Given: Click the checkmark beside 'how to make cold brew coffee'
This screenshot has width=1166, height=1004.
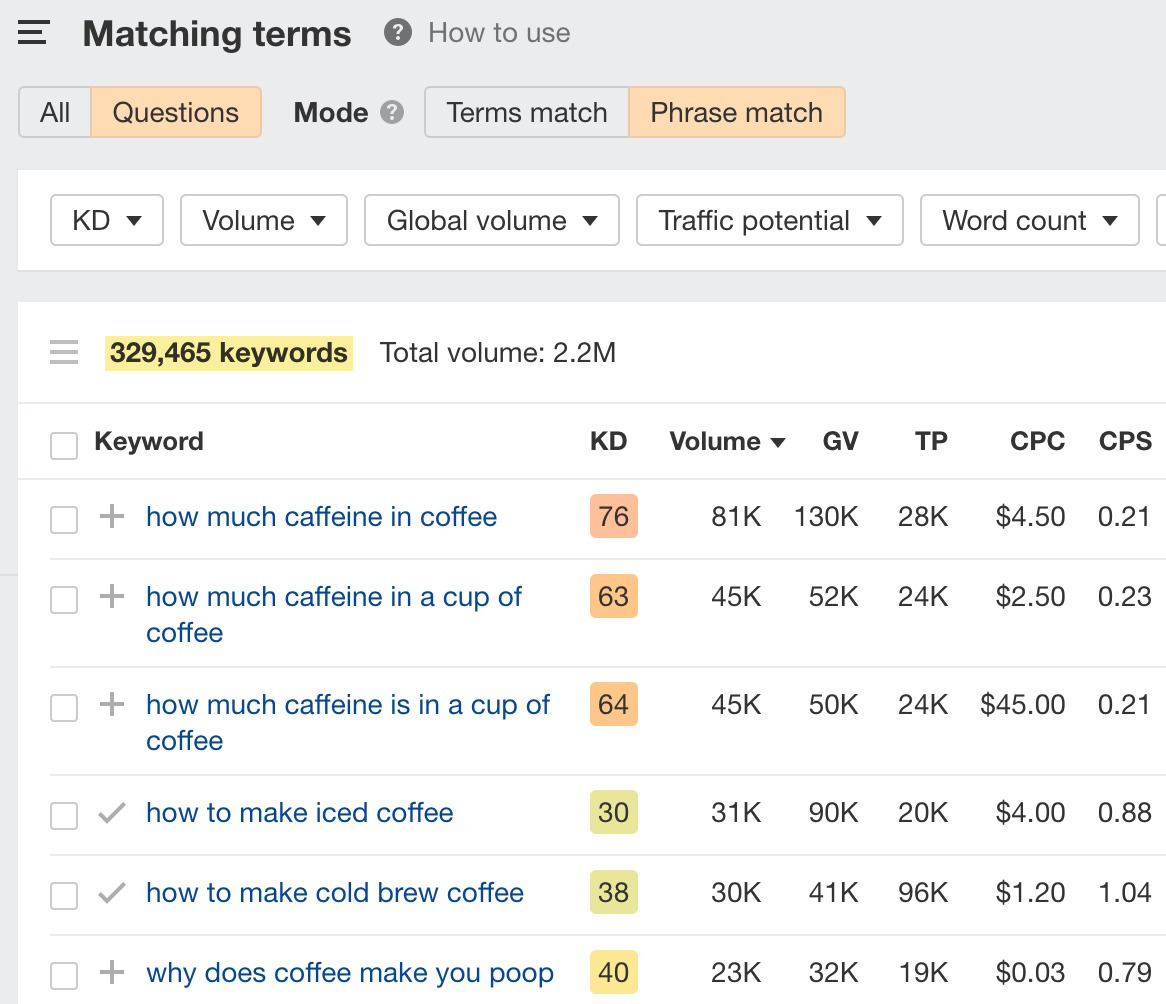Looking at the screenshot, I should 111,893.
